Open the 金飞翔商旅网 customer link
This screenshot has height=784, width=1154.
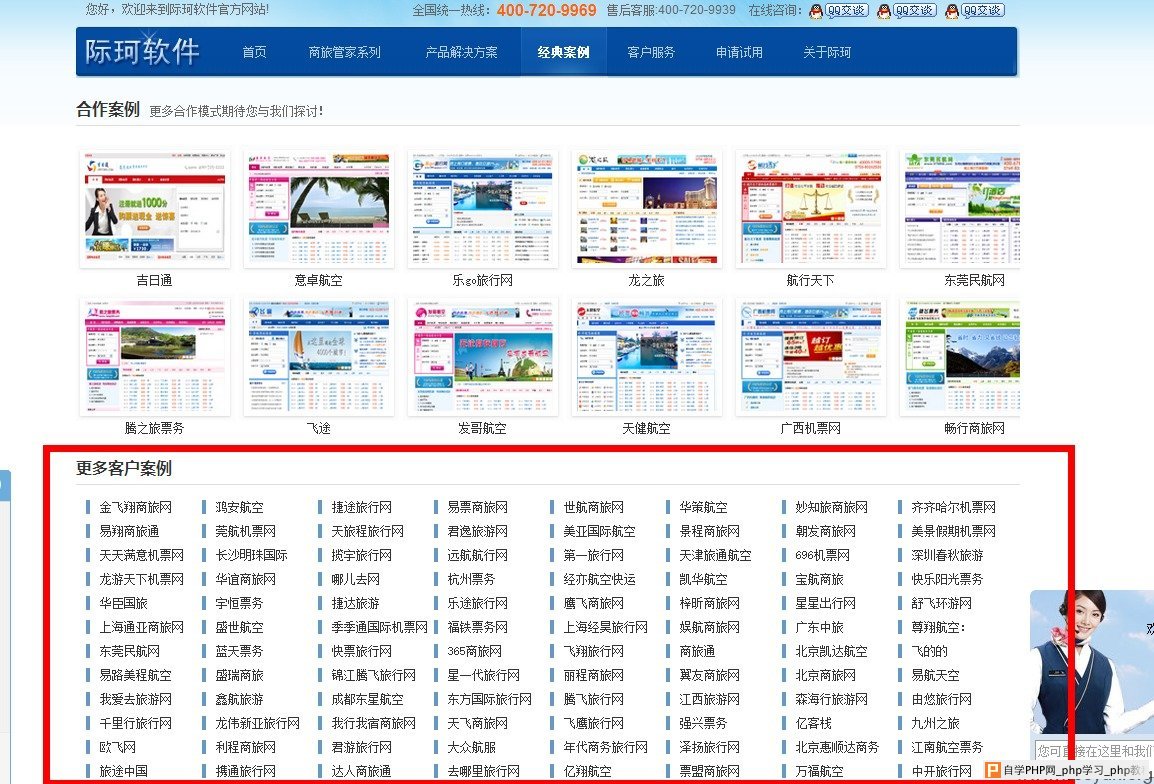[135, 507]
